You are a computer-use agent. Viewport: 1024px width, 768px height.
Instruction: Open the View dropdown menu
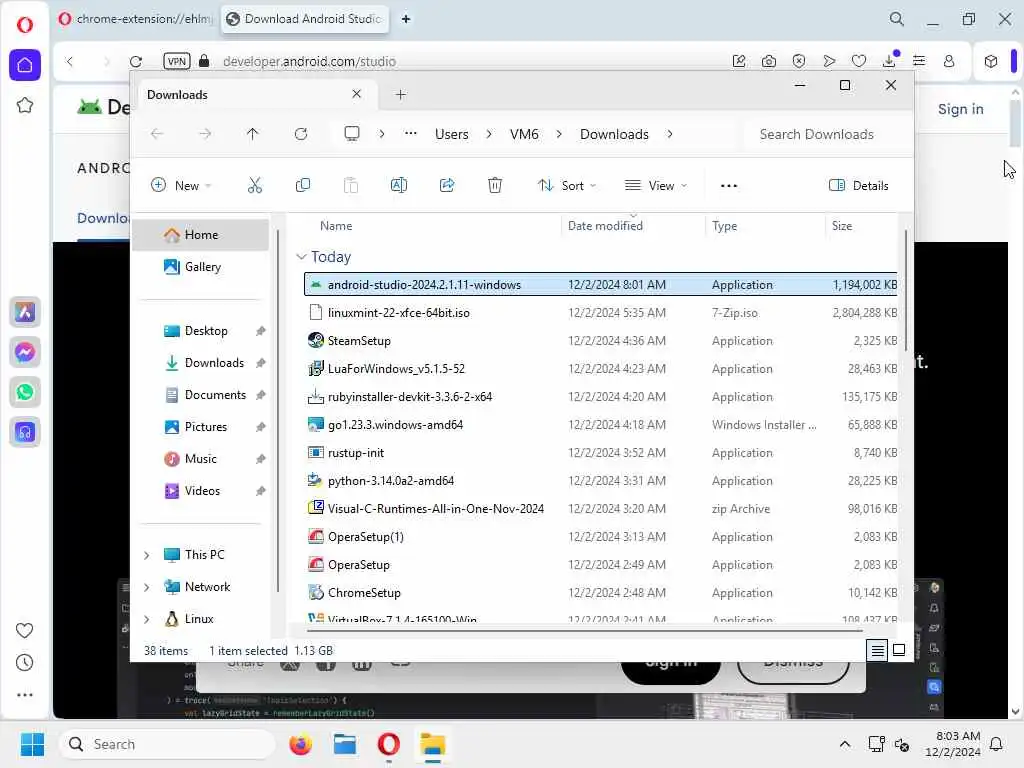(656, 185)
